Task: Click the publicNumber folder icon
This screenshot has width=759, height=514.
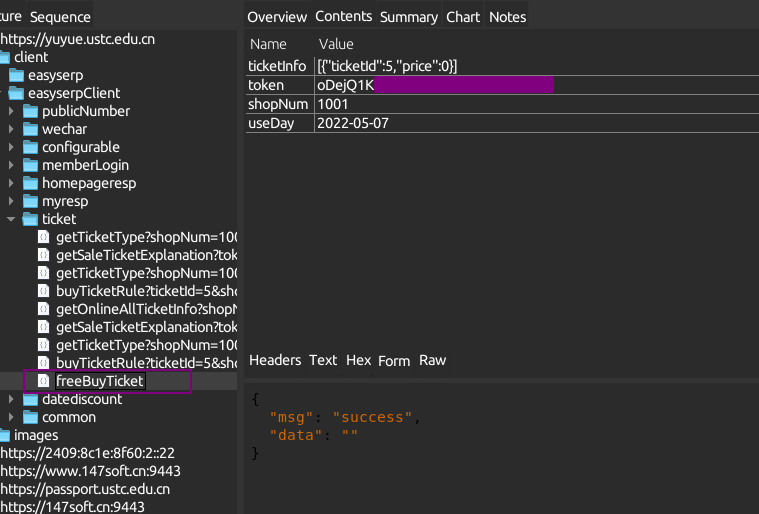Action: click(x=29, y=111)
